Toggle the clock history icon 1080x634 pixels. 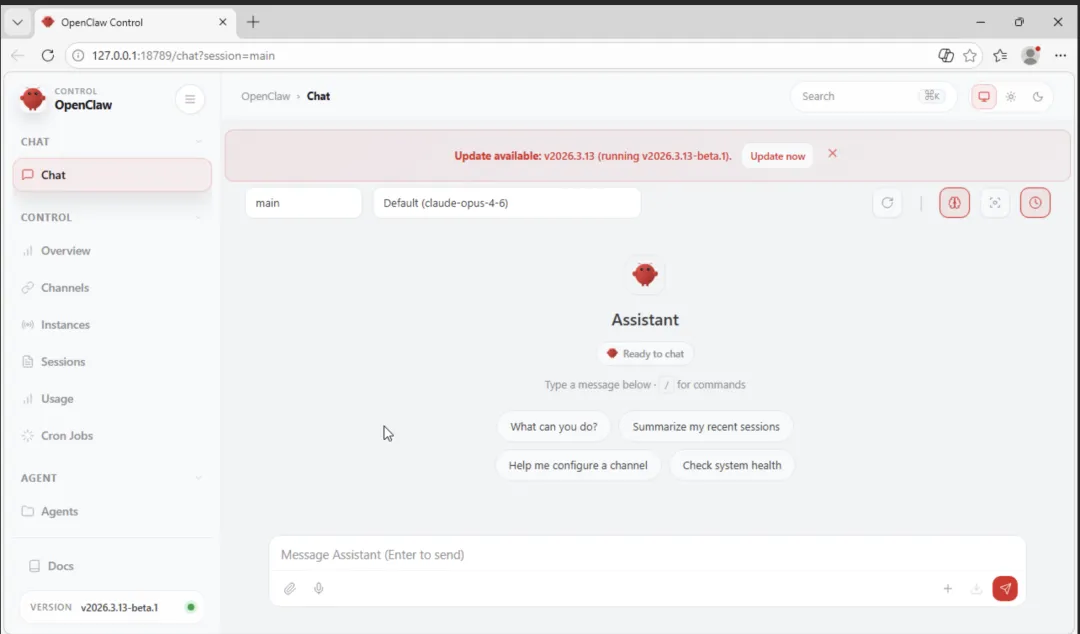point(1035,203)
